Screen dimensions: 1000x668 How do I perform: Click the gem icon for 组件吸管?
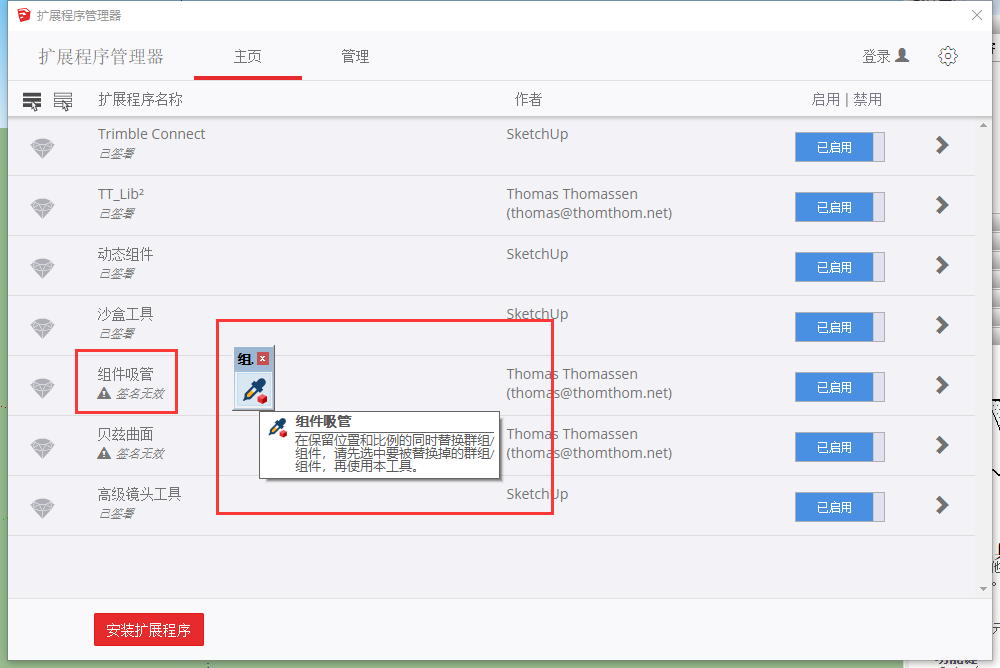(x=43, y=388)
